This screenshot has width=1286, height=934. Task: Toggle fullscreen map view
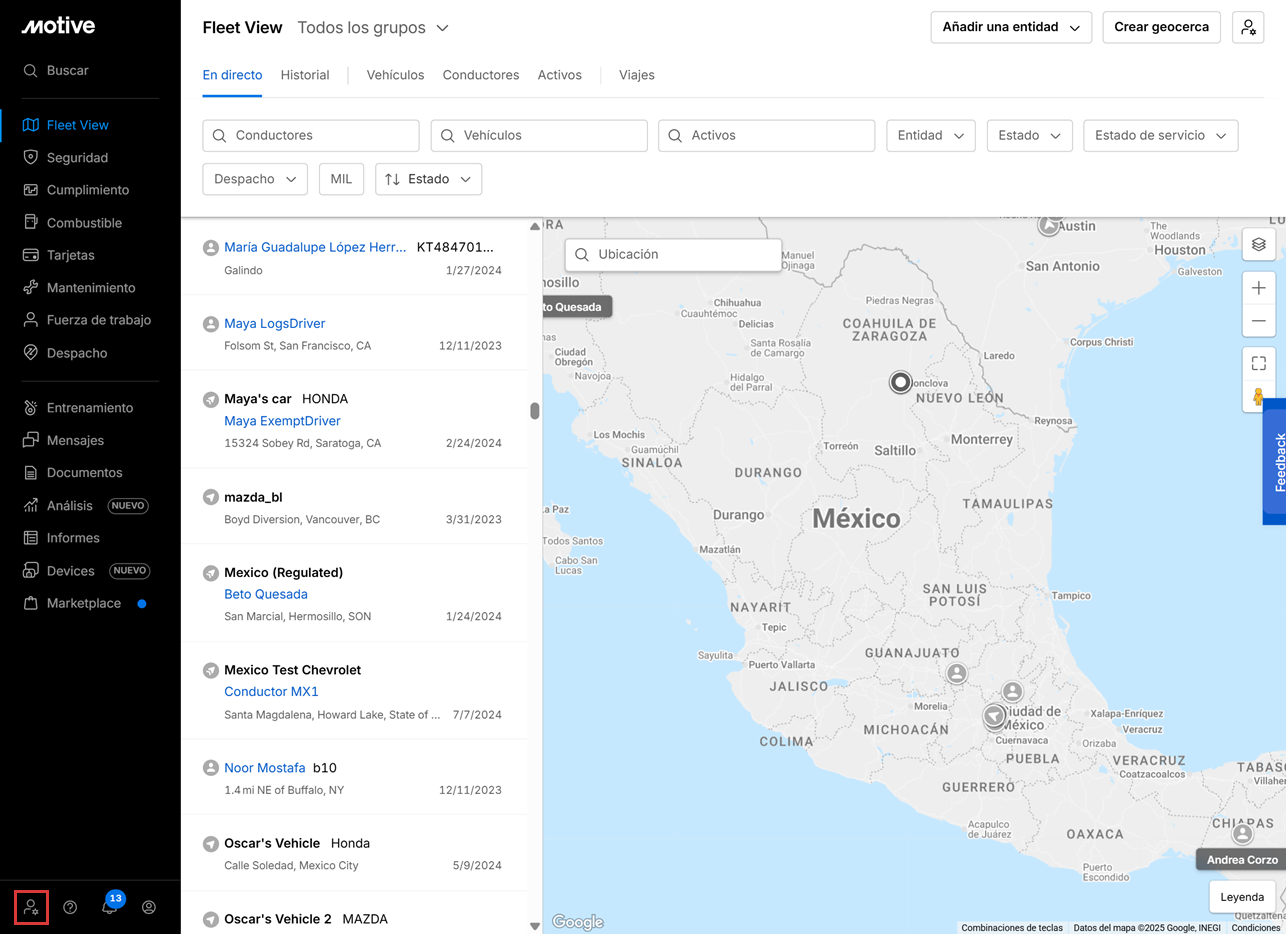(1258, 363)
